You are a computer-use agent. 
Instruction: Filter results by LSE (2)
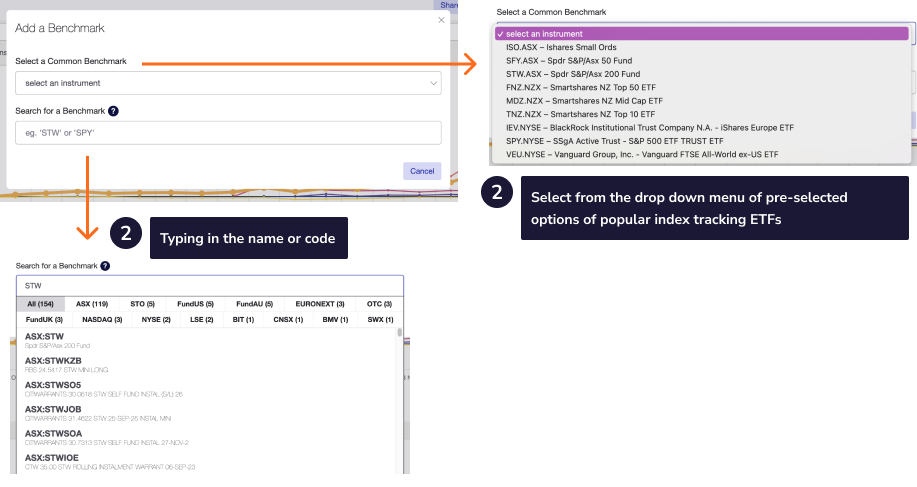(x=201, y=320)
